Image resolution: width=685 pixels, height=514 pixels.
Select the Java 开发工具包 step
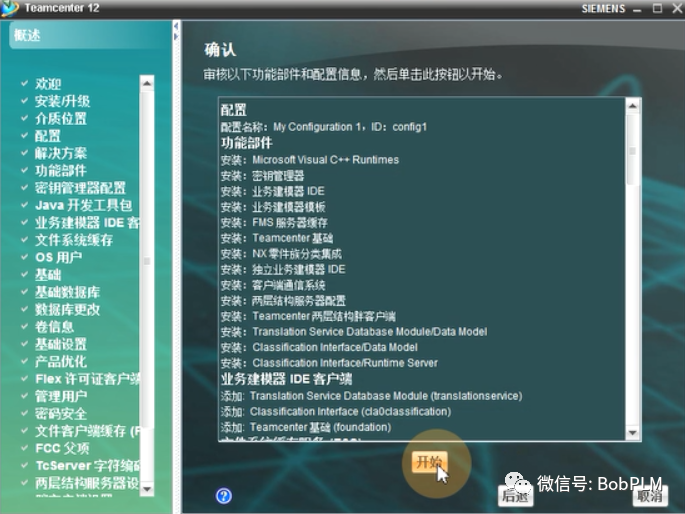[83, 205]
